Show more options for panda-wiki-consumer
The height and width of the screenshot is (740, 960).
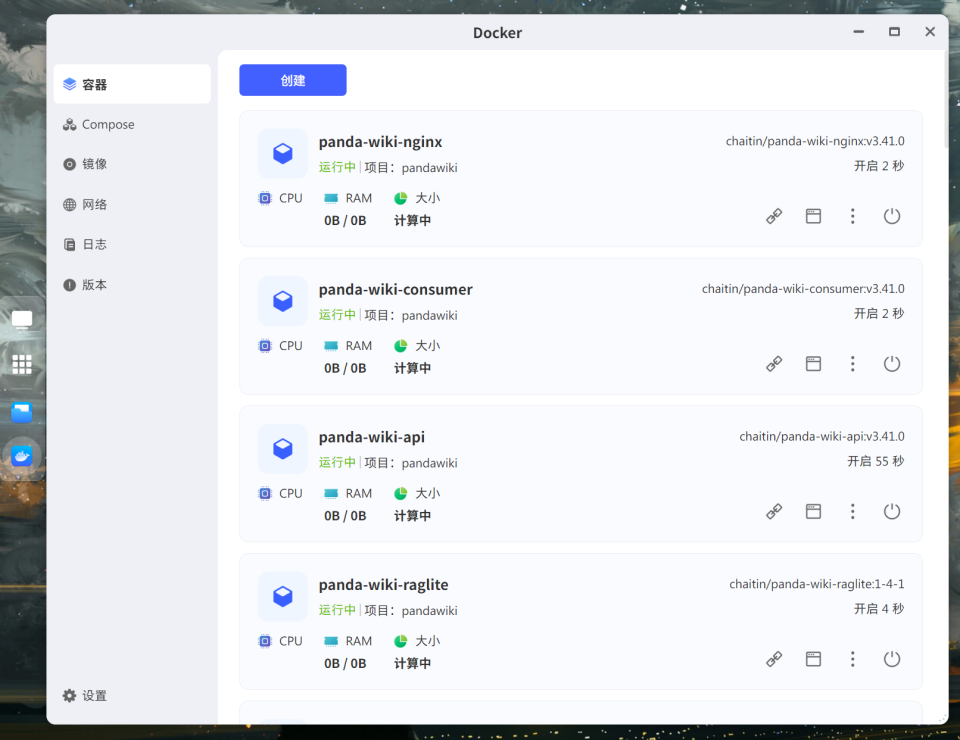[852, 364]
